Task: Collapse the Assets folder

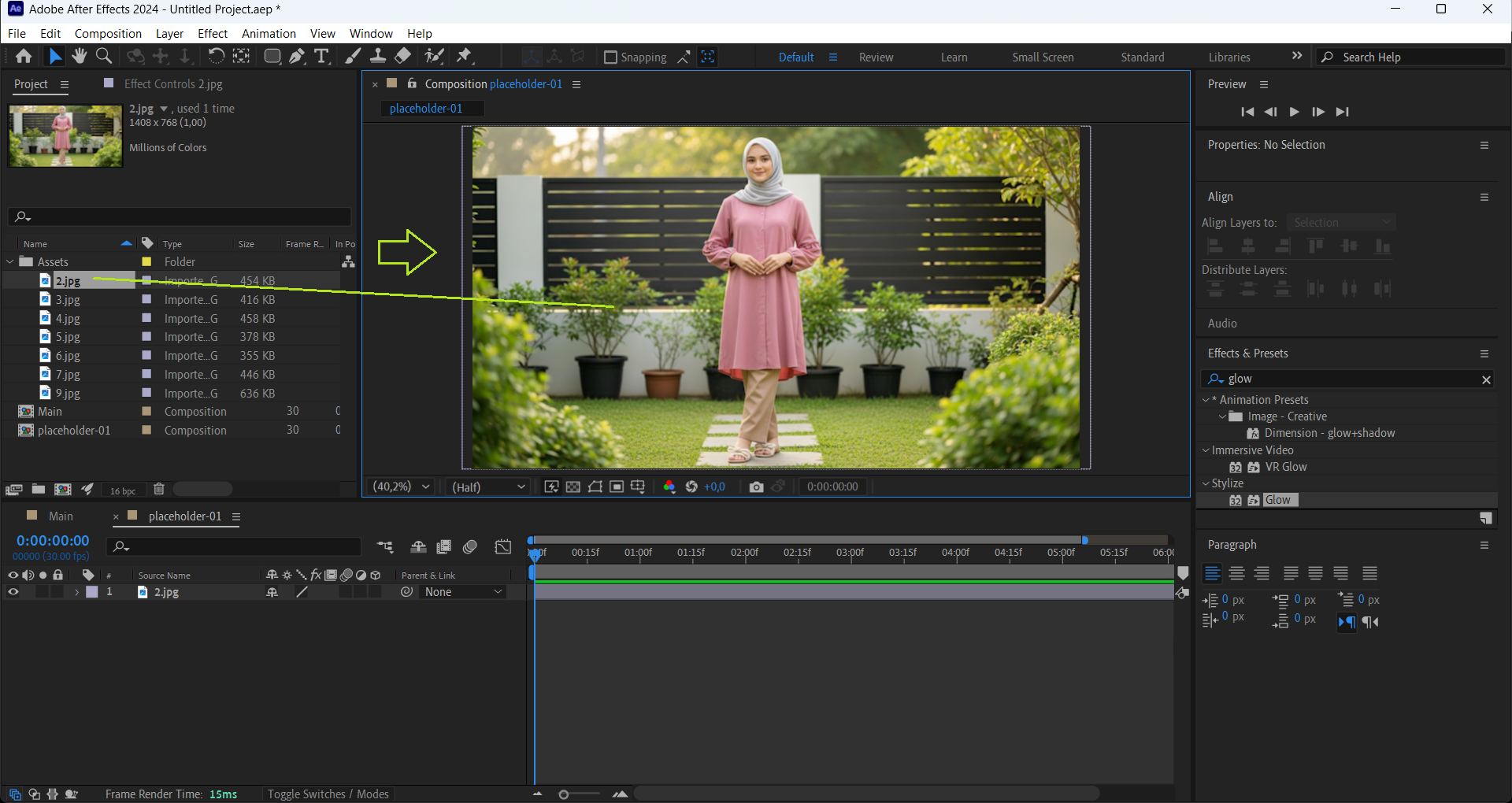Action: 10,261
